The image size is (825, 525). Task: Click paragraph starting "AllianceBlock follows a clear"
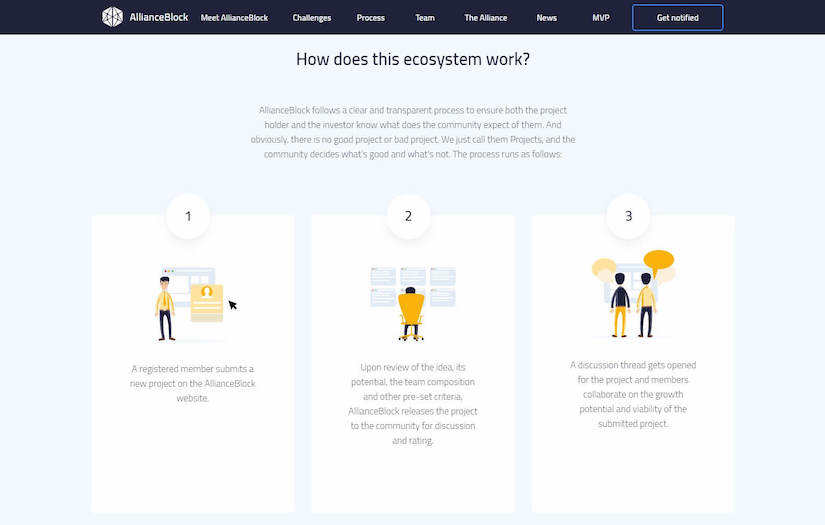coord(412,132)
